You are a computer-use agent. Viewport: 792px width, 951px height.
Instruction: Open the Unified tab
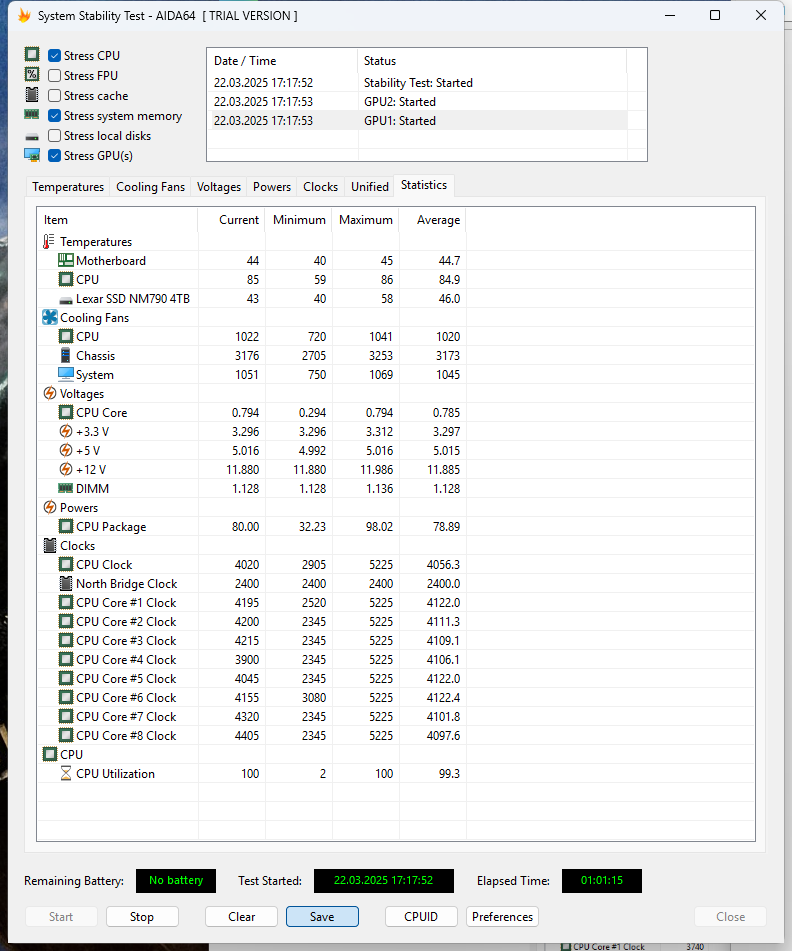pyautogui.click(x=370, y=187)
